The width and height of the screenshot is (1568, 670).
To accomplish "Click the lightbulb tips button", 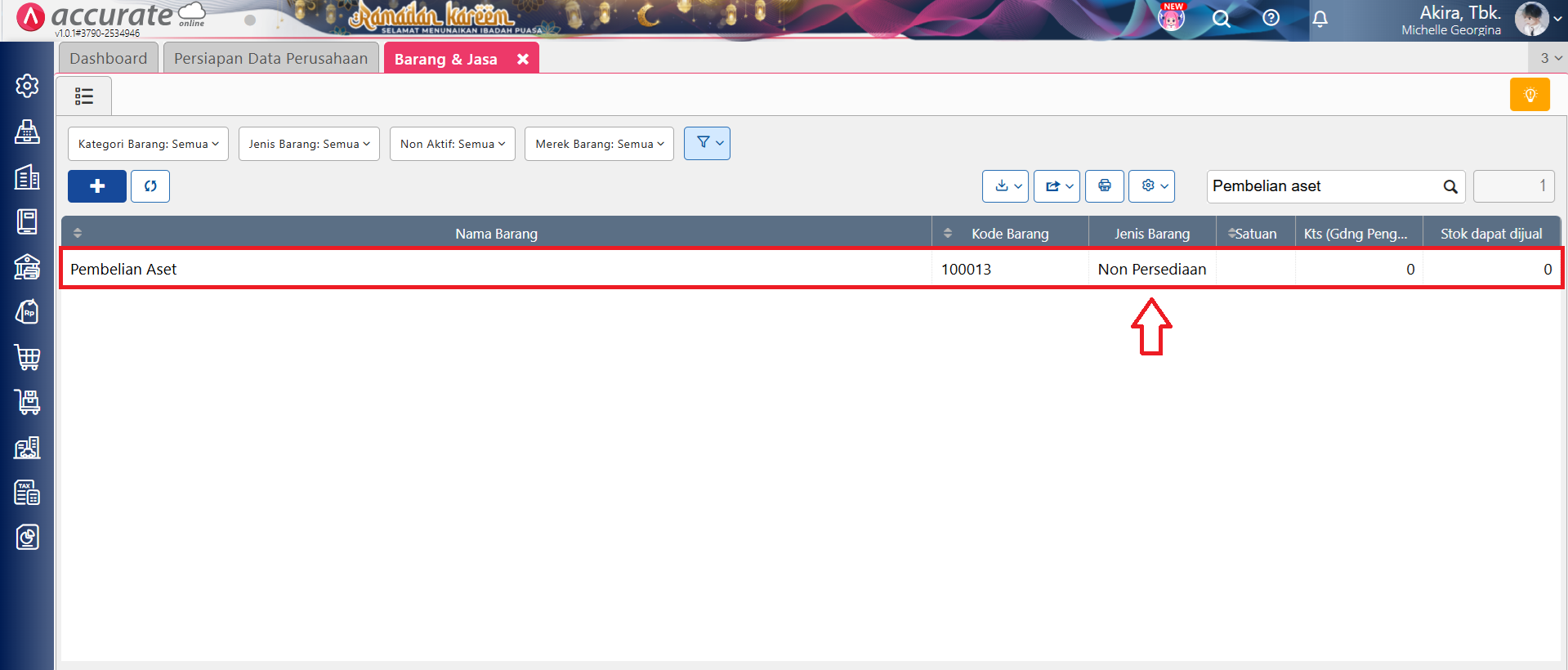I will [1530, 95].
